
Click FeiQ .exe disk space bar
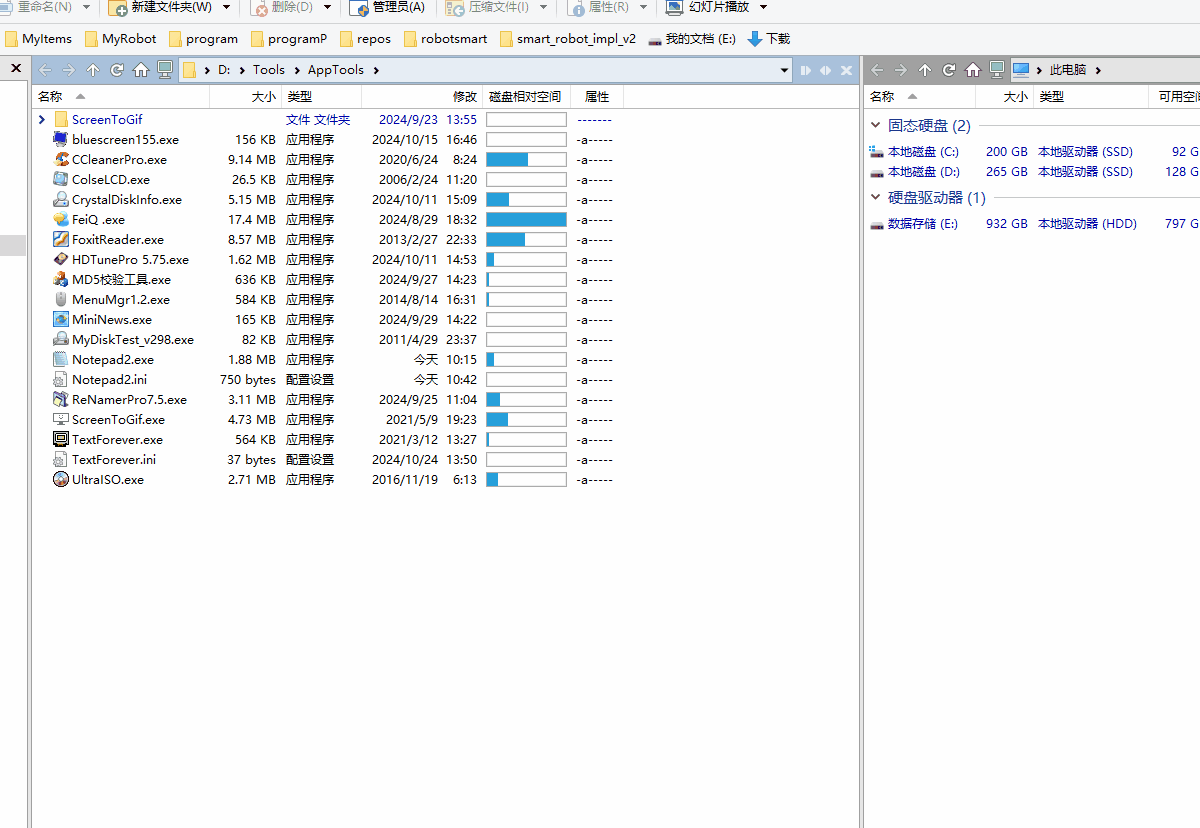[526, 220]
